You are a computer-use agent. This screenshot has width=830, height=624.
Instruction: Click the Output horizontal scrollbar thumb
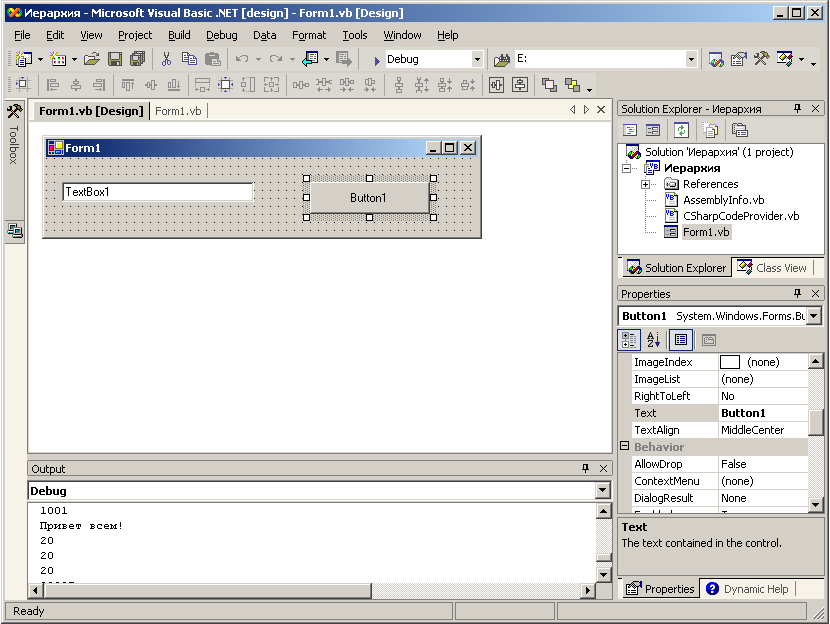(x=207, y=590)
